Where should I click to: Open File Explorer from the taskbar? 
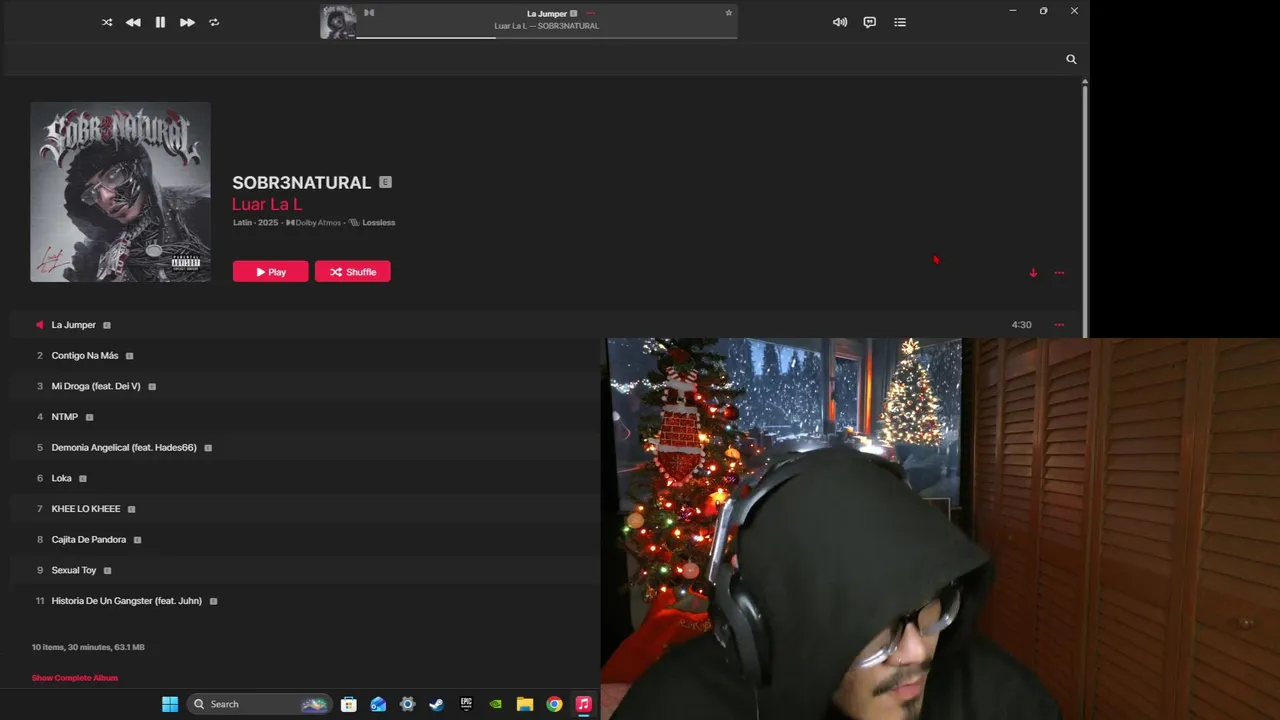pos(525,704)
